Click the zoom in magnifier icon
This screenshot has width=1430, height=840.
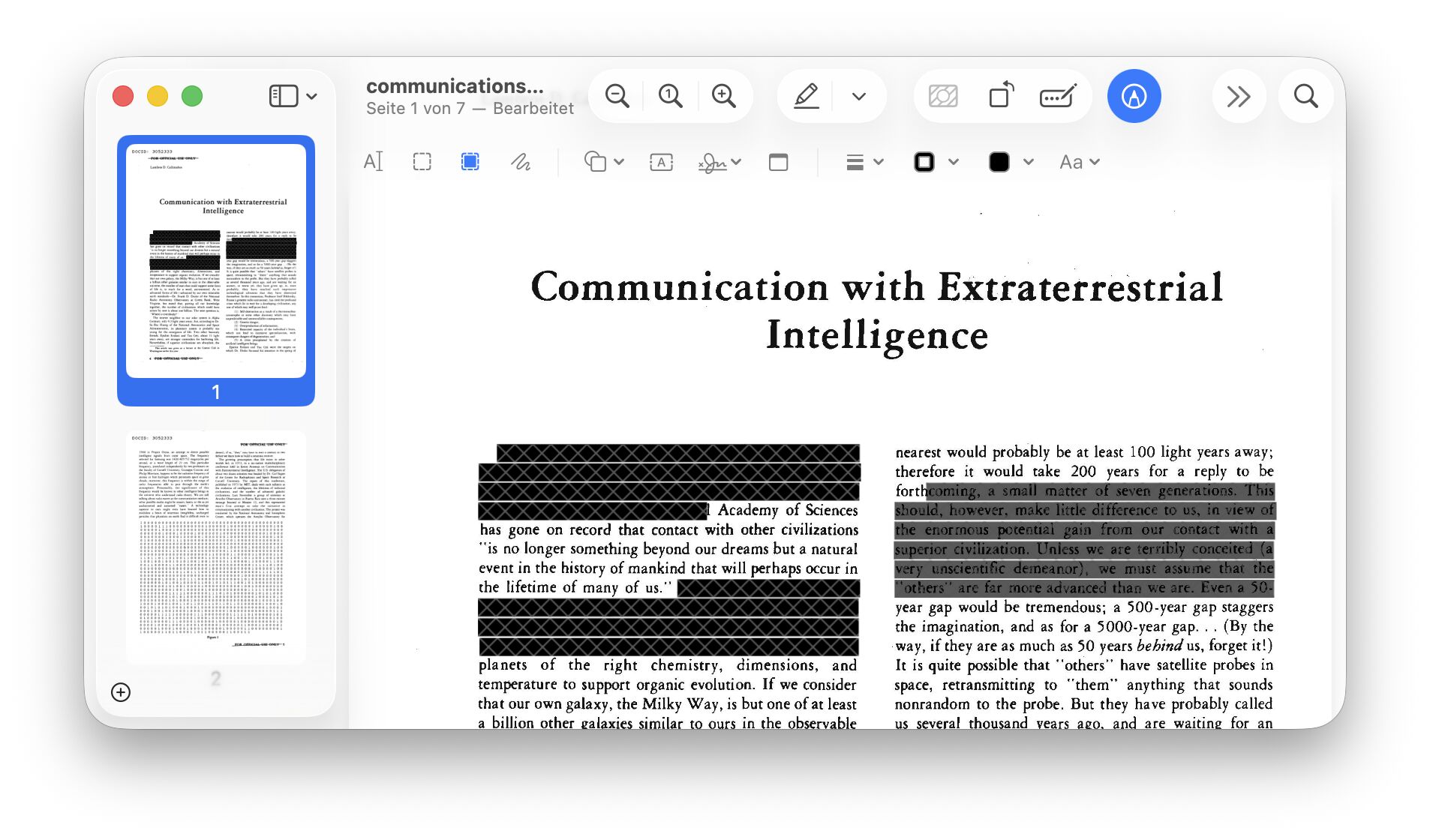click(x=723, y=96)
